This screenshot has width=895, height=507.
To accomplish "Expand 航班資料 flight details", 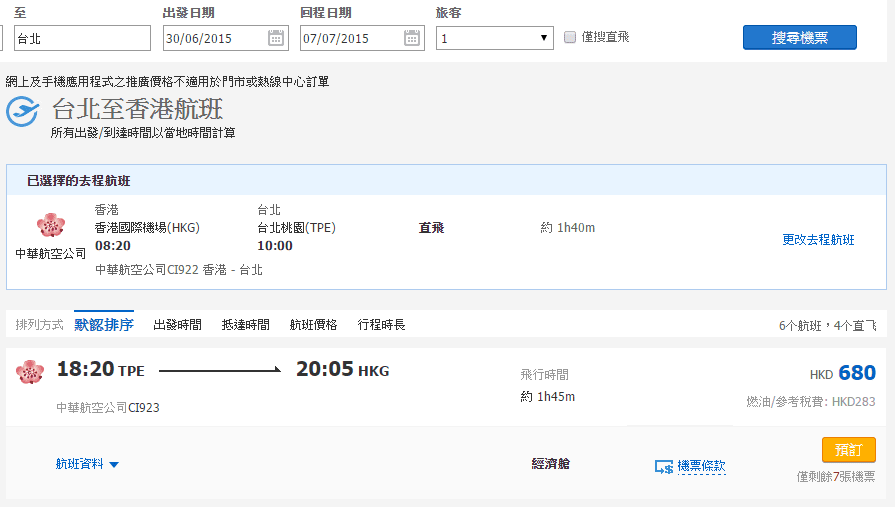I will tap(88, 464).
